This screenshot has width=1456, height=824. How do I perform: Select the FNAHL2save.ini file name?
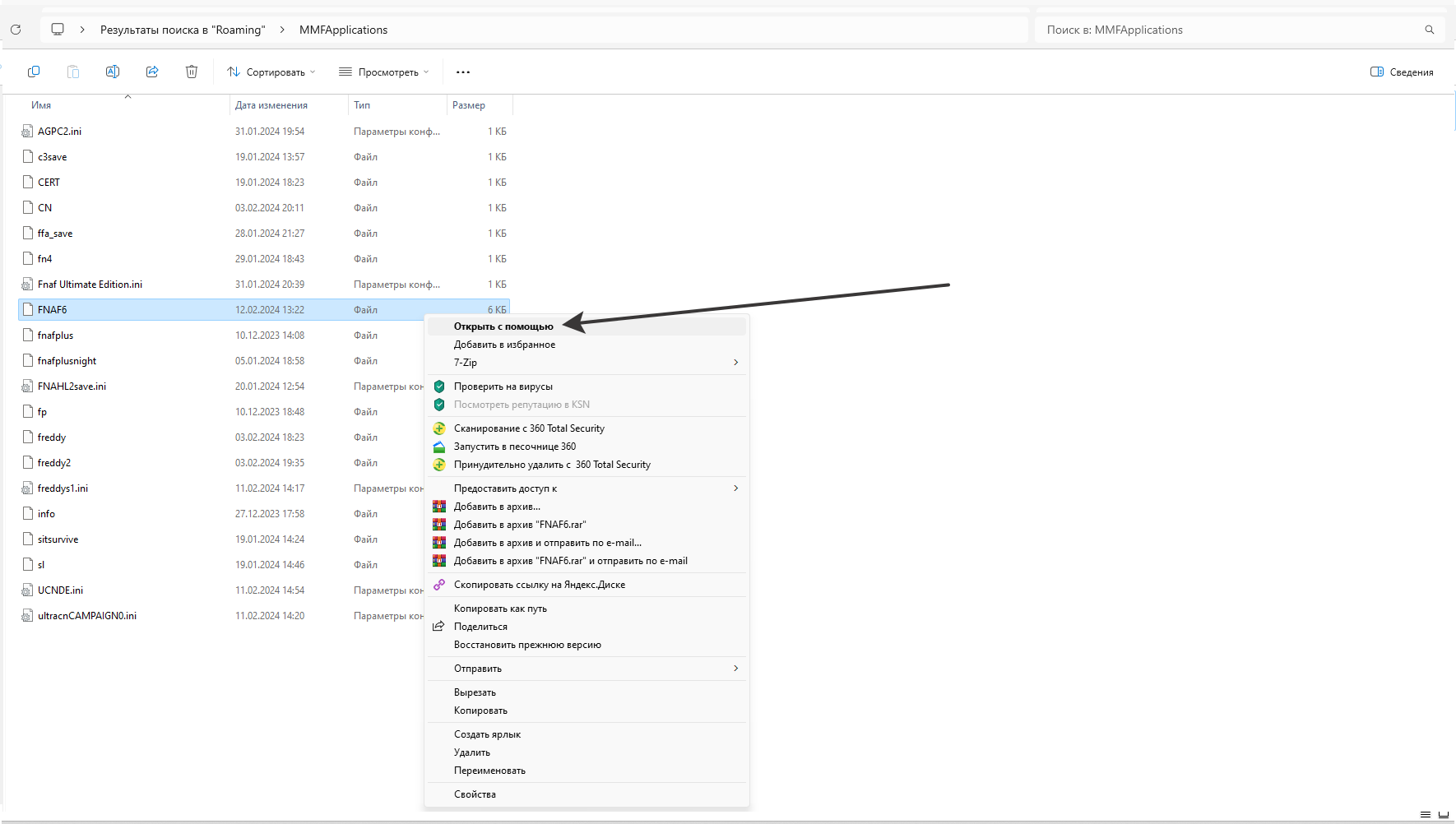pos(72,387)
